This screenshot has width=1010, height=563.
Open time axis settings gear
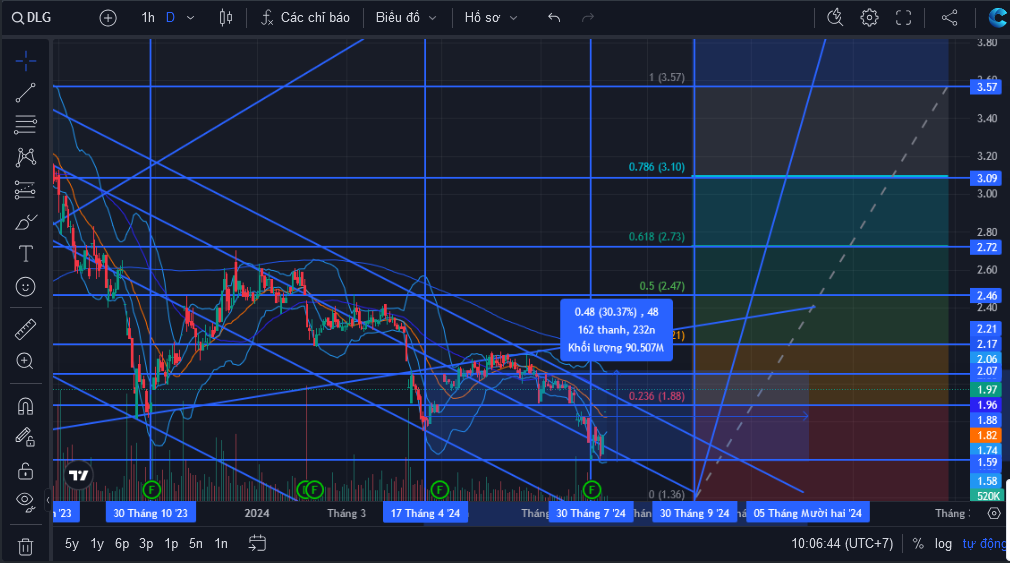coord(994,513)
